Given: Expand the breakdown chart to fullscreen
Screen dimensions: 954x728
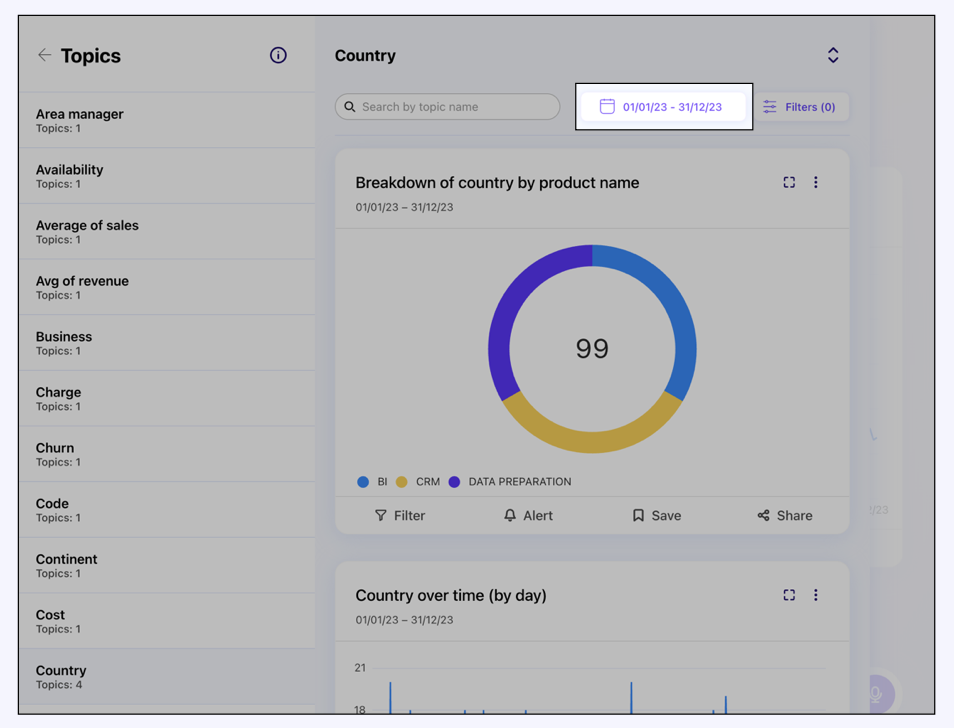Looking at the screenshot, I should point(789,182).
